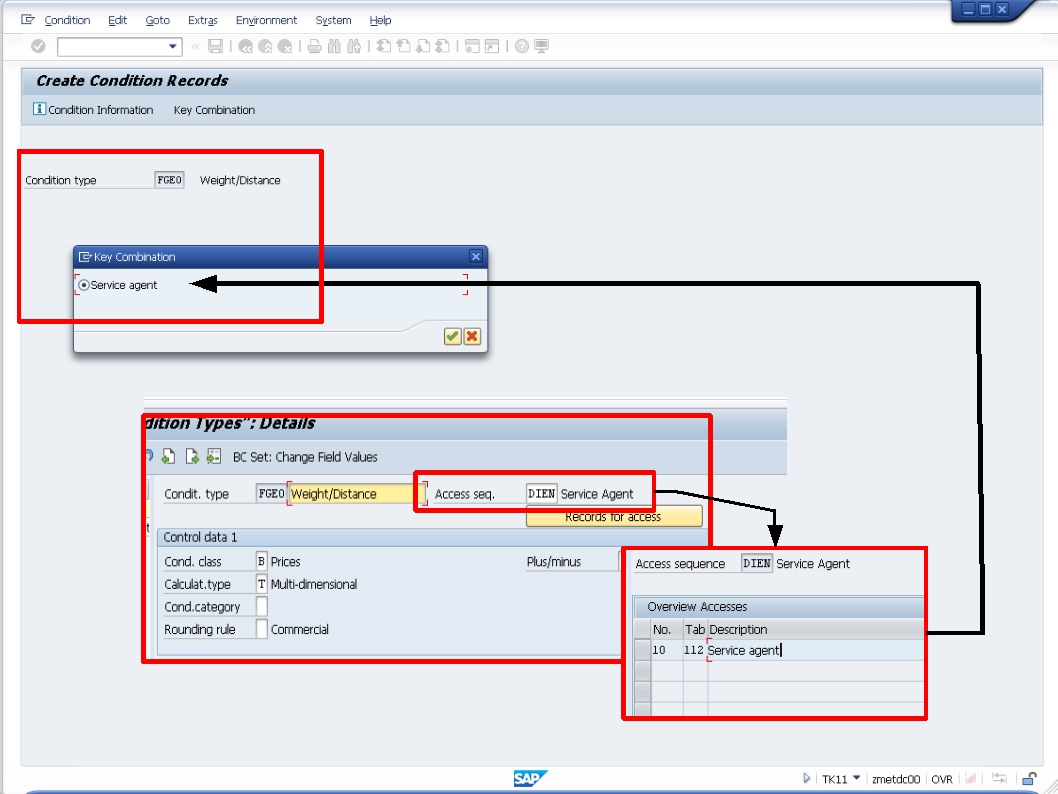The image size is (1058, 794).
Task: Click the green Enter checkmark icon
Action: click(x=36, y=44)
